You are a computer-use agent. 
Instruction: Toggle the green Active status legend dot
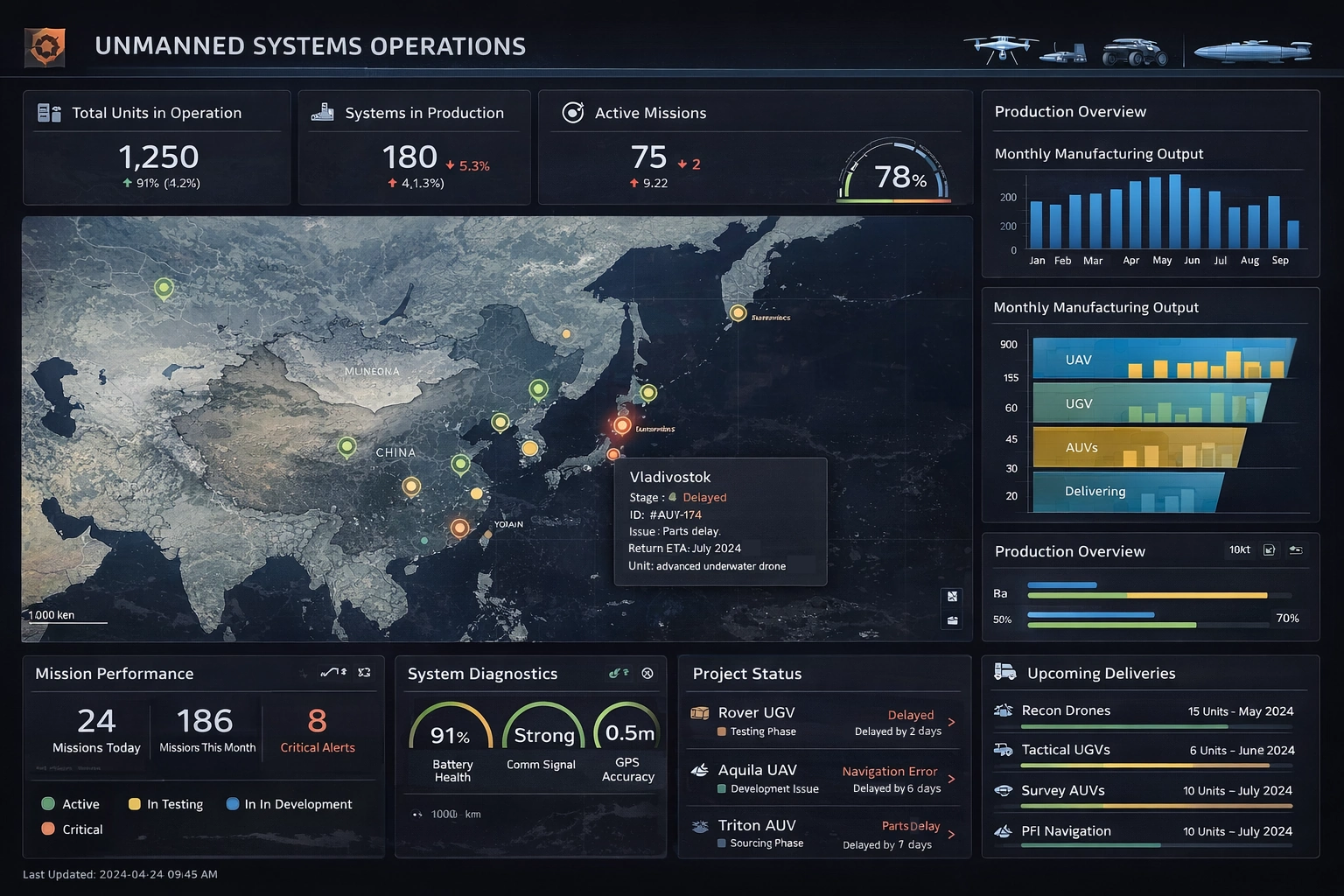[x=49, y=803]
